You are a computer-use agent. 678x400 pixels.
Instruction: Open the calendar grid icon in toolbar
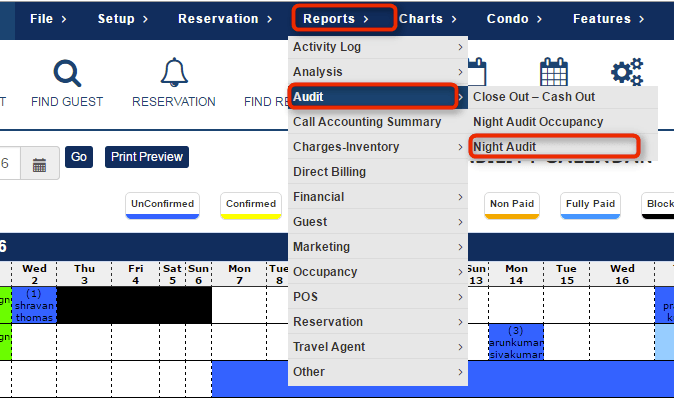pos(553,72)
